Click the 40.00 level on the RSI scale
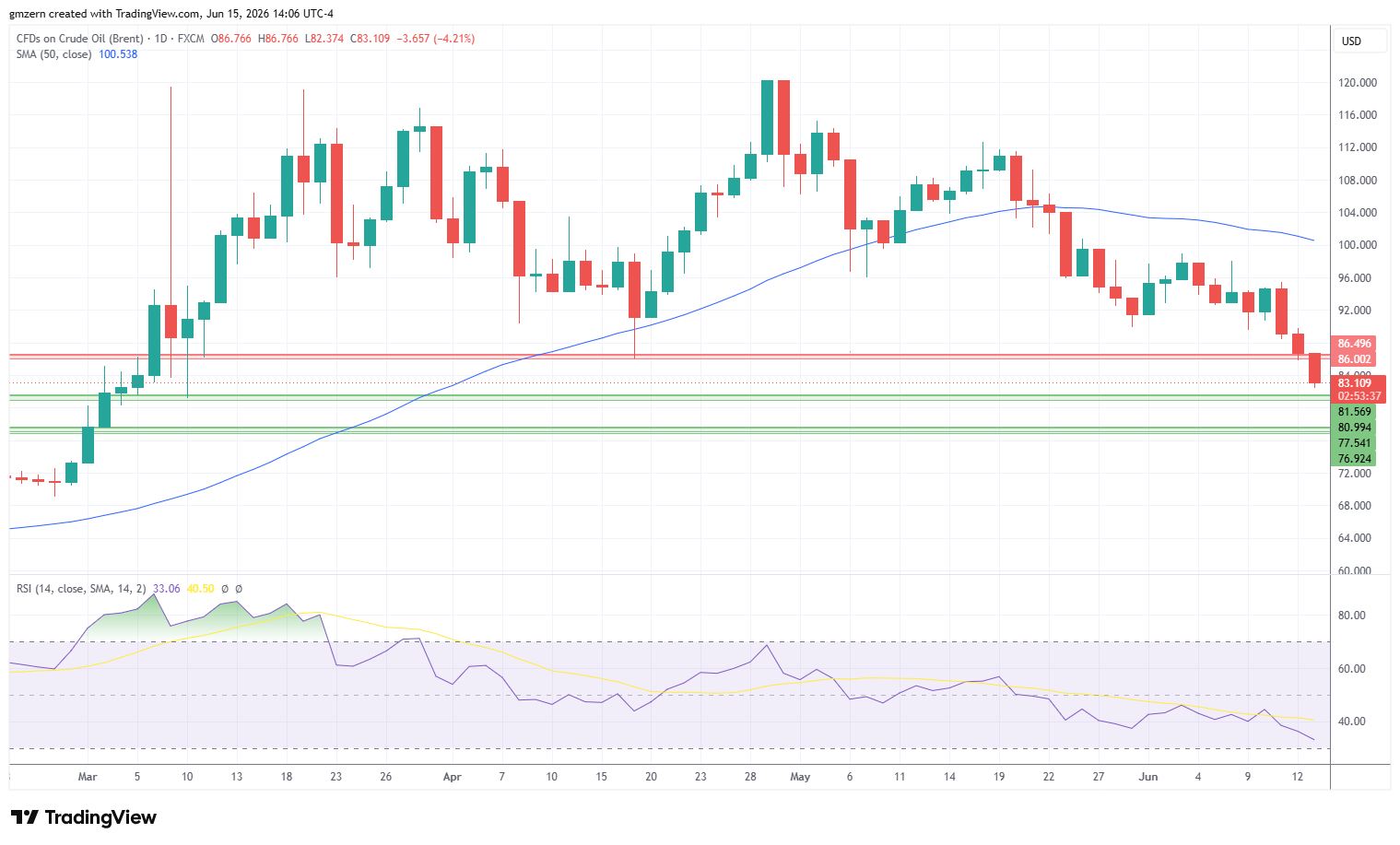Image resolution: width=1400 pixels, height=845 pixels. coord(1351,722)
